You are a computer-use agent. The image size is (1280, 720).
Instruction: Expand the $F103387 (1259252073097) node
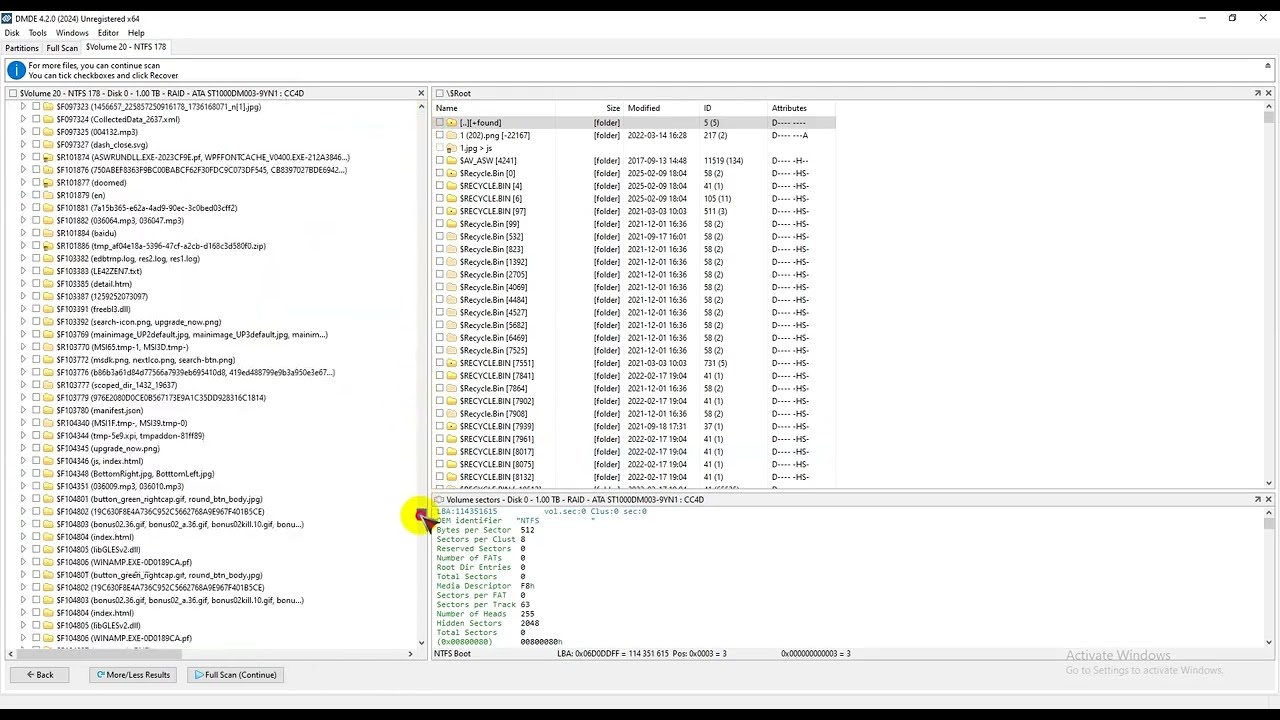pos(23,297)
